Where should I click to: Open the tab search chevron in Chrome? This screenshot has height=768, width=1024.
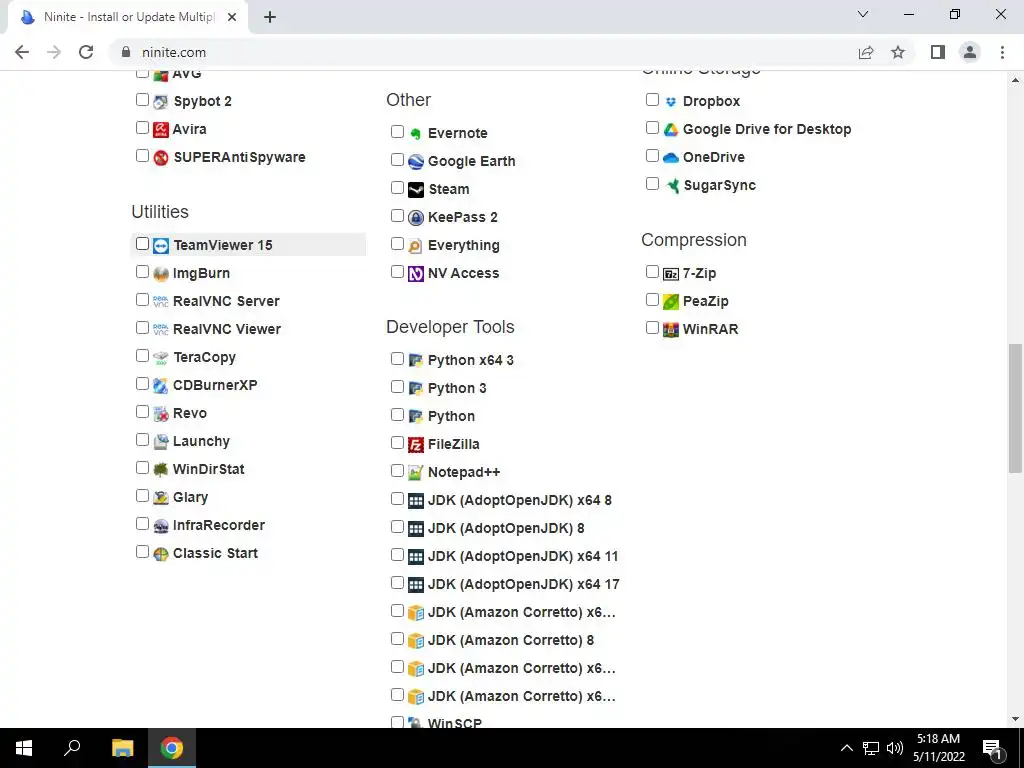(x=863, y=14)
